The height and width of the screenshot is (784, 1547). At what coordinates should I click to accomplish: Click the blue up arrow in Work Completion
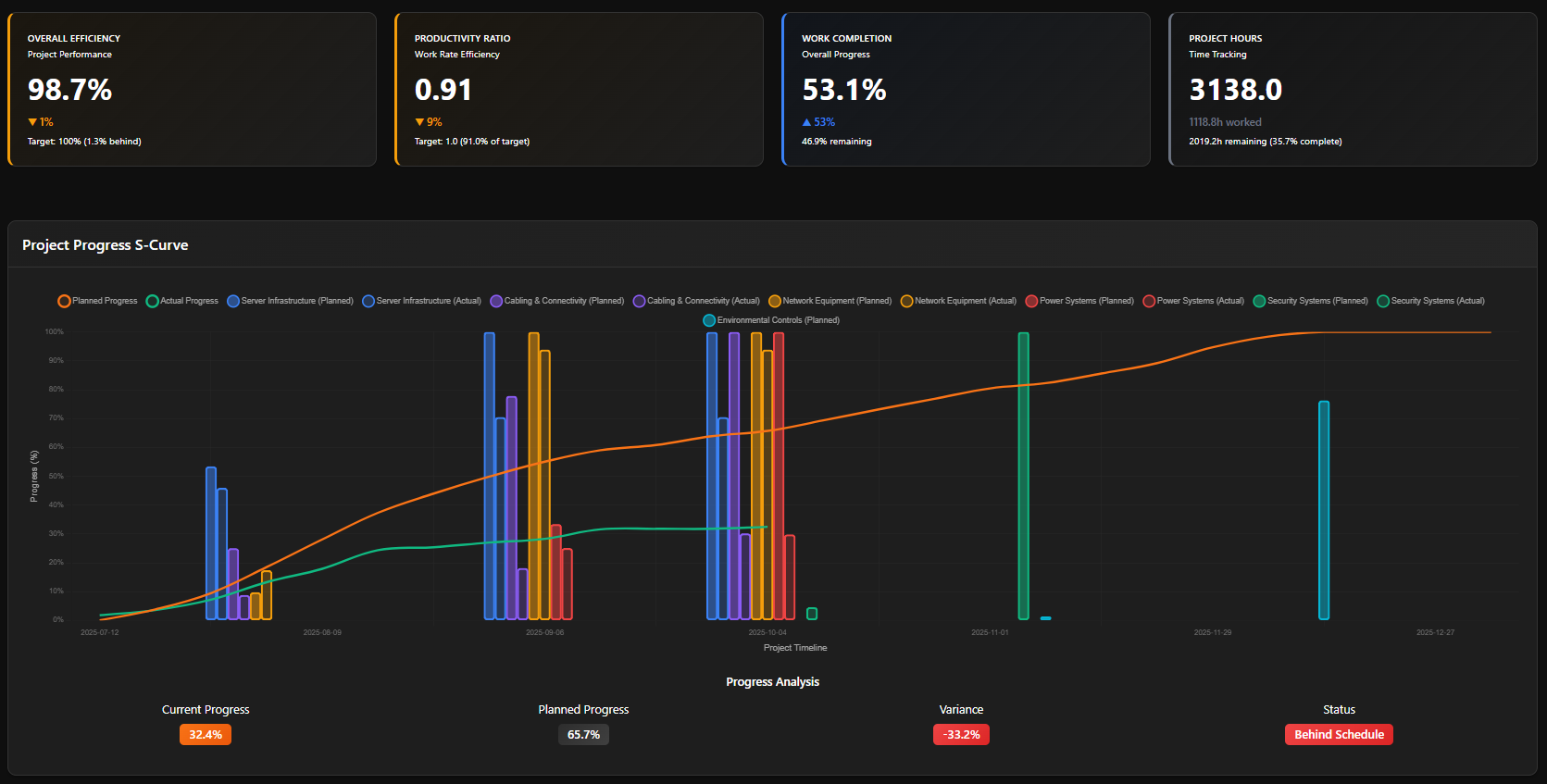[x=806, y=122]
